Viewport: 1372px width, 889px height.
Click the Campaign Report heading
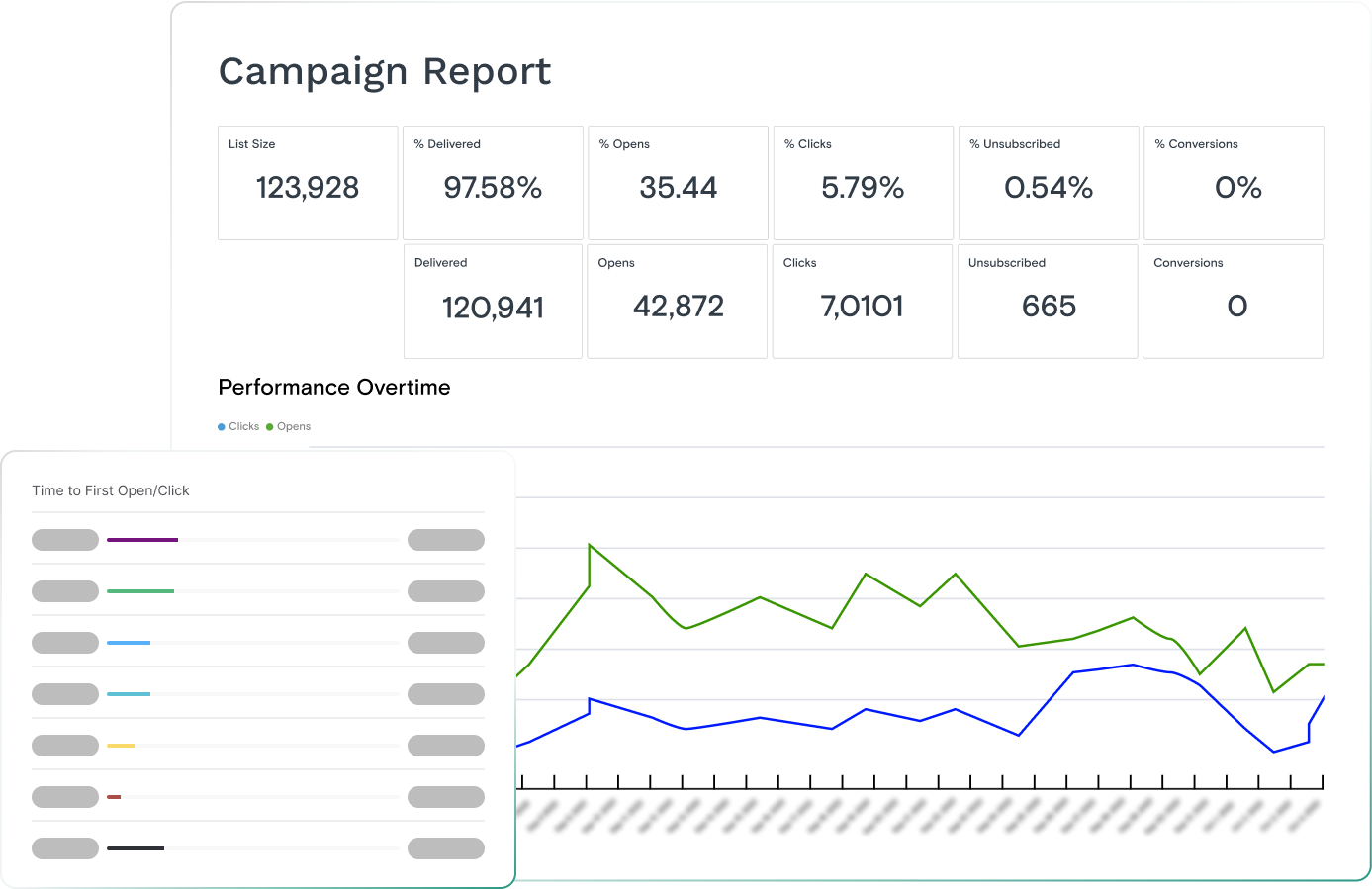pos(384,72)
